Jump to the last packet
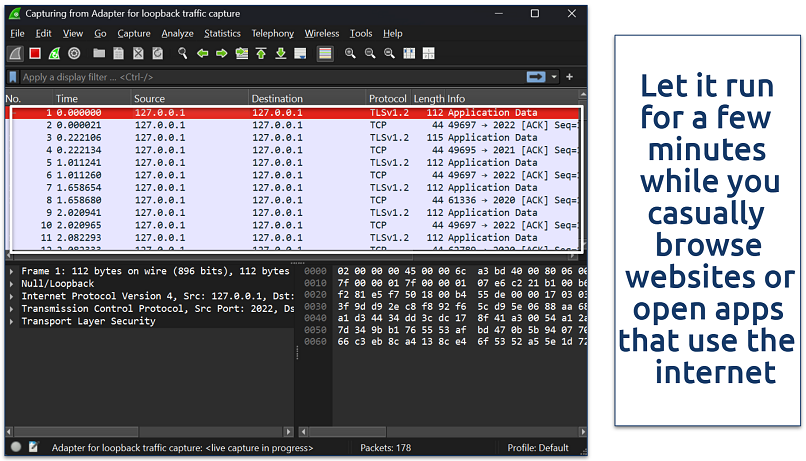The image size is (806, 461). [x=281, y=53]
